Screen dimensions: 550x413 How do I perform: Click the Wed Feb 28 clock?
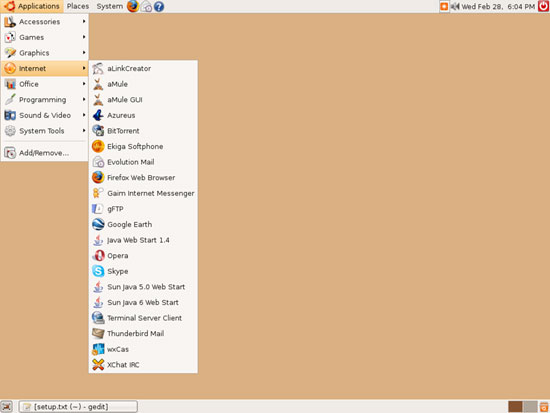click(498, 6)
